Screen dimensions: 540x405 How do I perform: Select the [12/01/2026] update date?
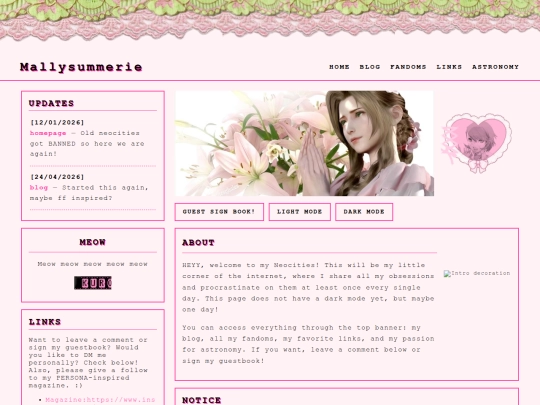point(57,123)
